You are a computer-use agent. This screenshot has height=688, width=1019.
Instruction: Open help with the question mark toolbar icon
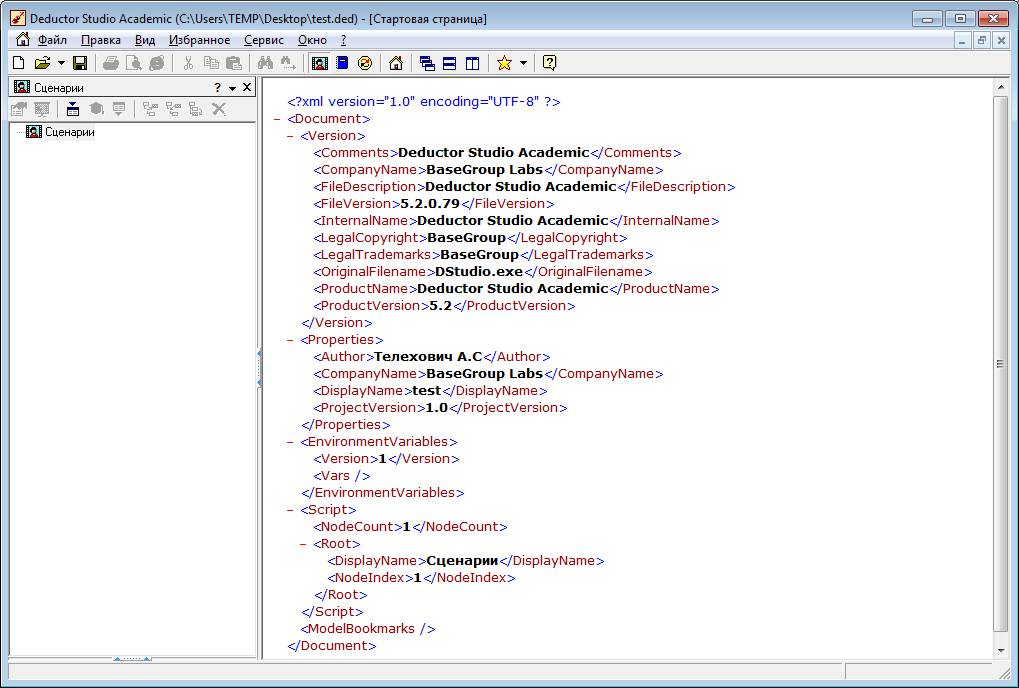coord(549,63)
